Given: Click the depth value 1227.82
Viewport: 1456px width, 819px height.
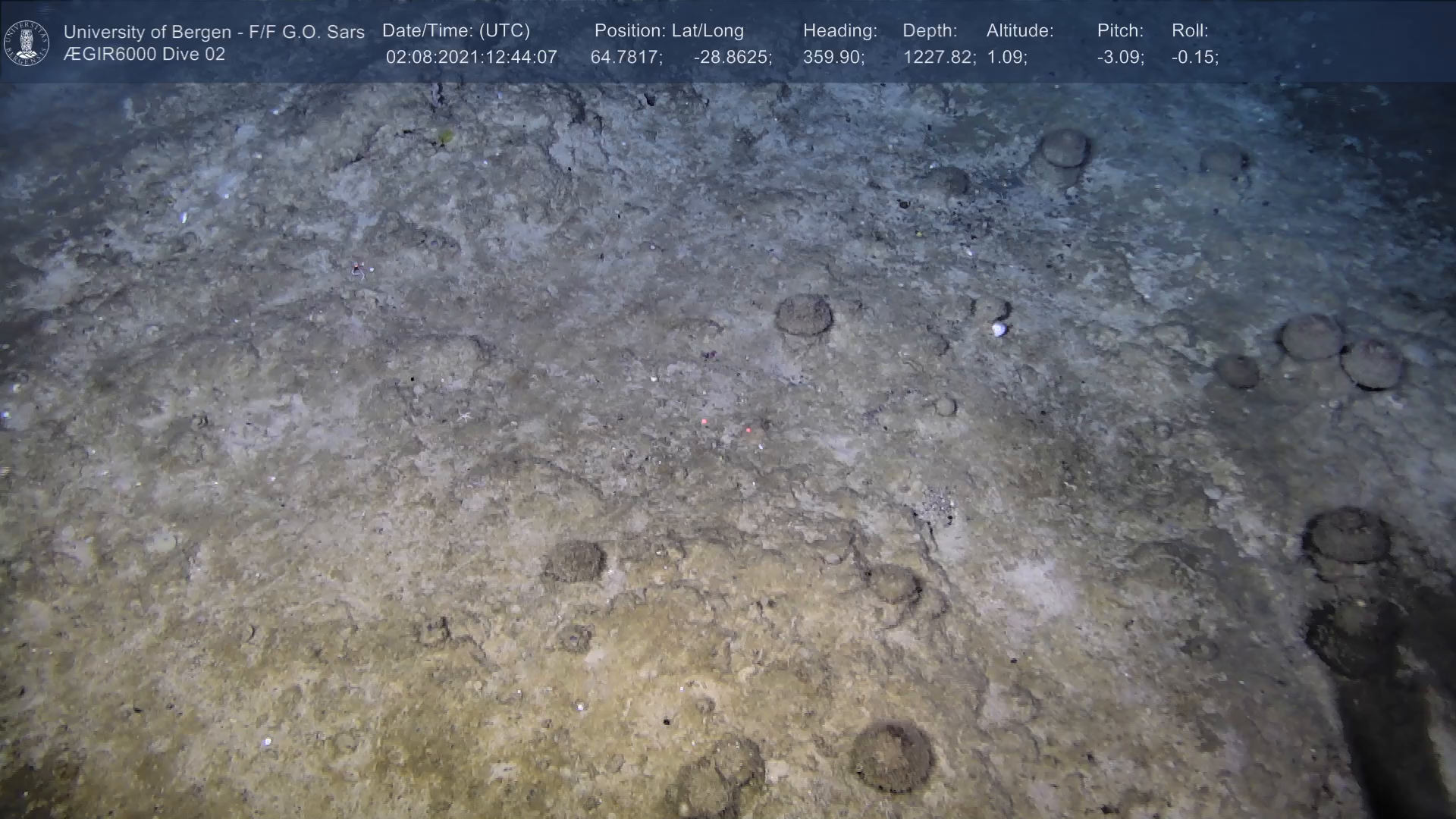Looking at the screenshot, I should pyautogui.click(x=938, y=57).
